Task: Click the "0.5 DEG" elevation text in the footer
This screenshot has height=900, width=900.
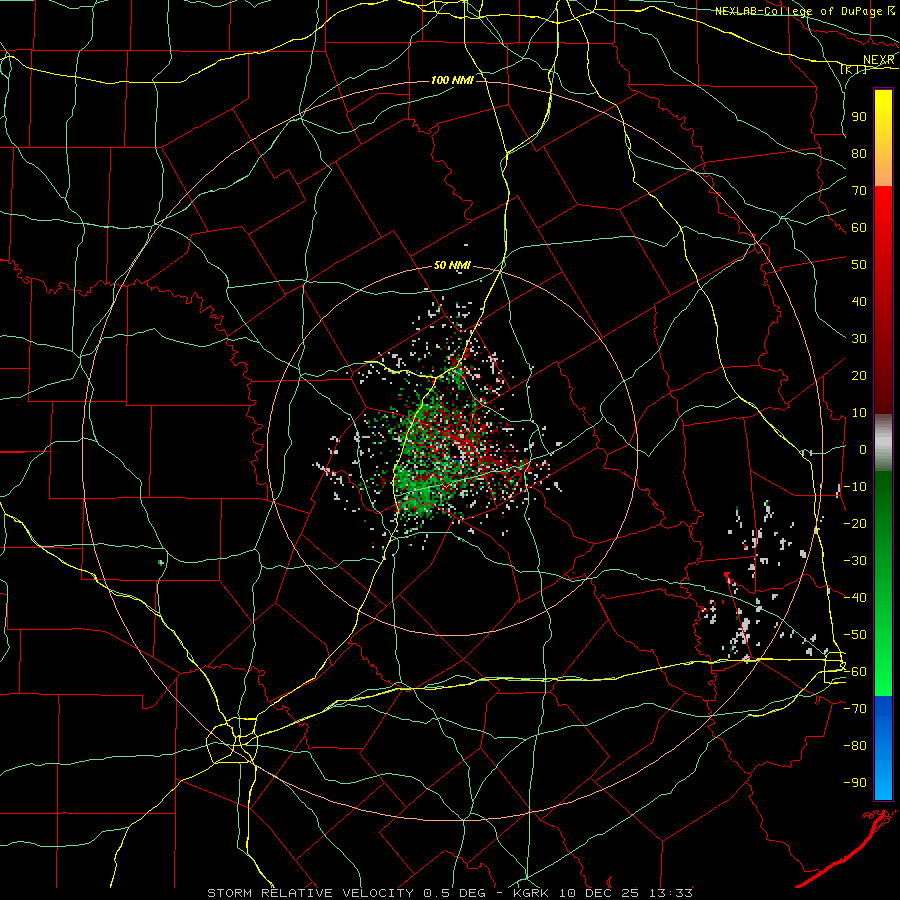Action: pyautogui.click(x=455, y=893)
